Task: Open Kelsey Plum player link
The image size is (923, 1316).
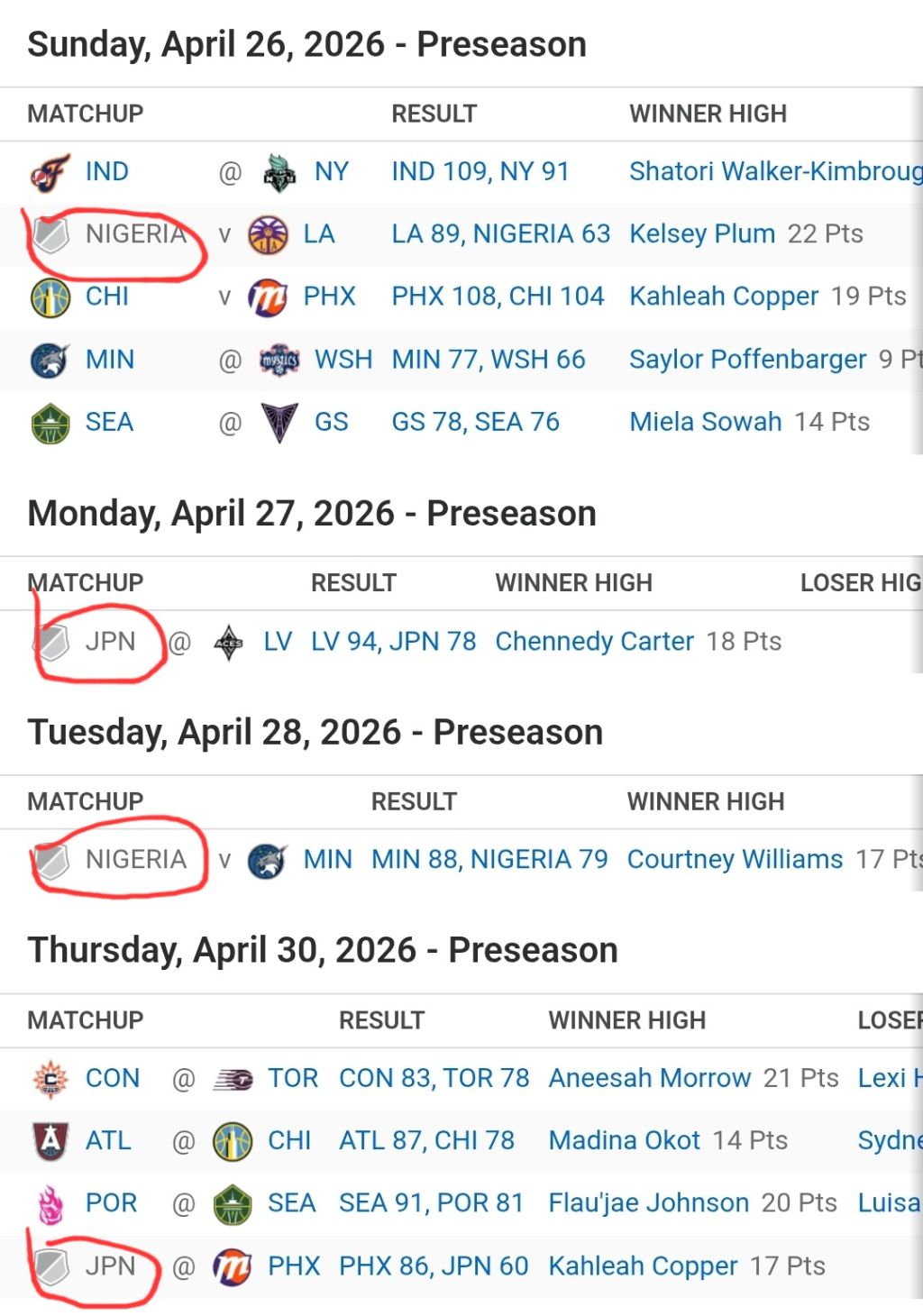Action: pyautogui.click(x=702, y=233)
